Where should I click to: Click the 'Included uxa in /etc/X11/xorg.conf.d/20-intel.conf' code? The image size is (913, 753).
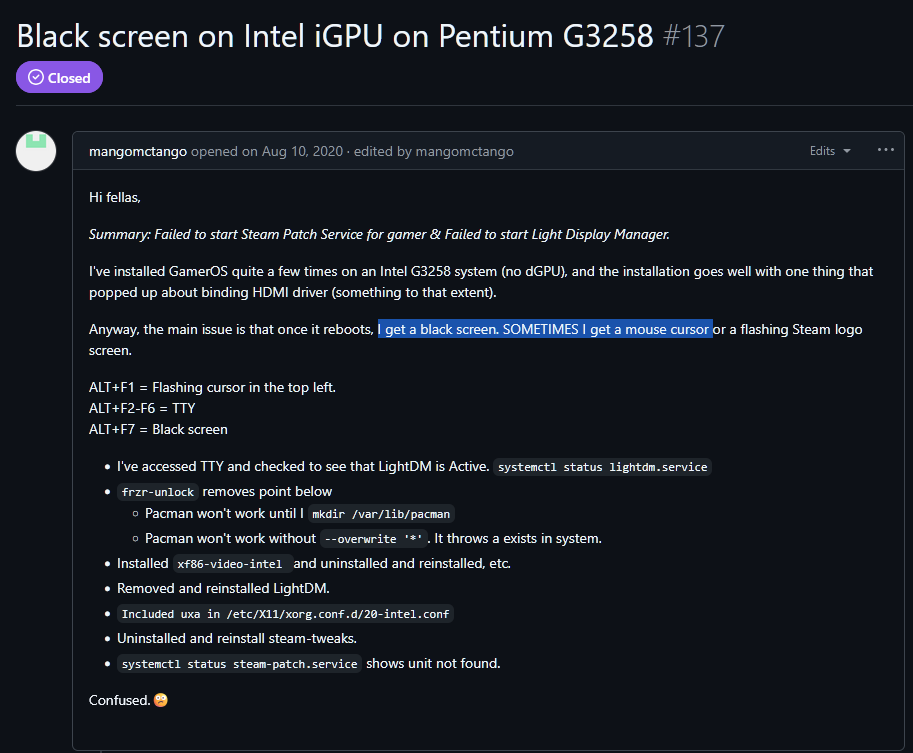tap(285, 614)
